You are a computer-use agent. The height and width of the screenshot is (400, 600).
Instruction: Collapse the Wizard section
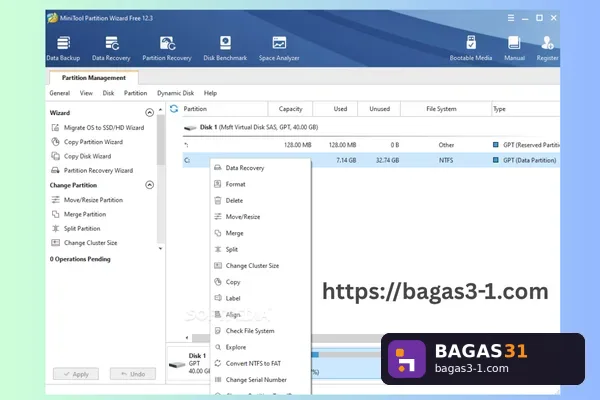[150, 113]
